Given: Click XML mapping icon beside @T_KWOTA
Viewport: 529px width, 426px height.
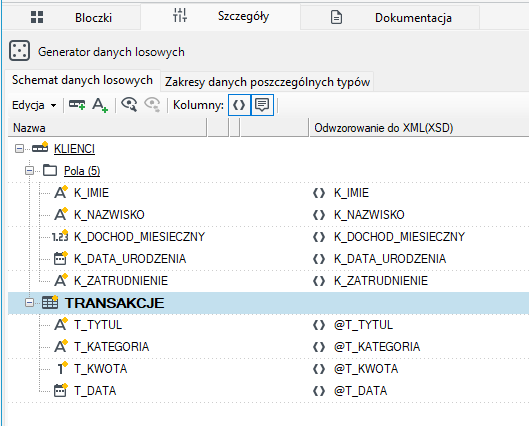Looking at the screenshot, I should click(319, 369).
